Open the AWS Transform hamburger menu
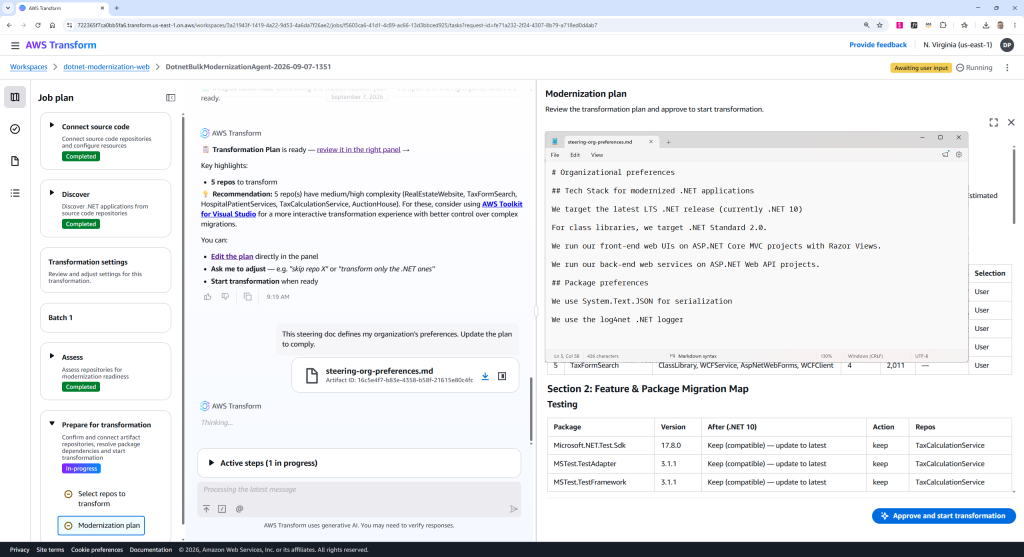The height and width of the screenshot is (557, 1024). point(14,45)
